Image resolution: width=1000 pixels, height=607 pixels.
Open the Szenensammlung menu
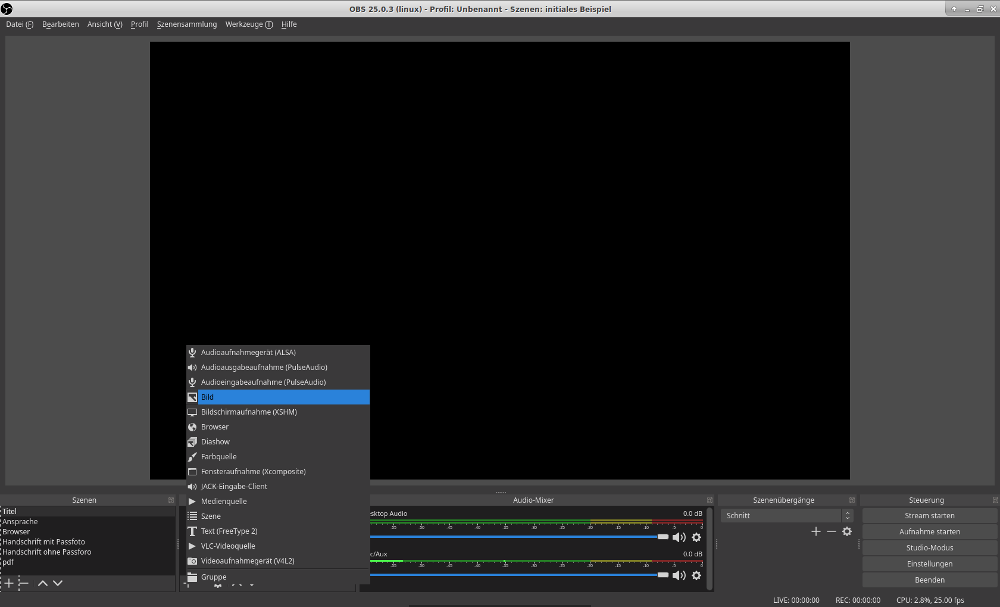(187, 24)
